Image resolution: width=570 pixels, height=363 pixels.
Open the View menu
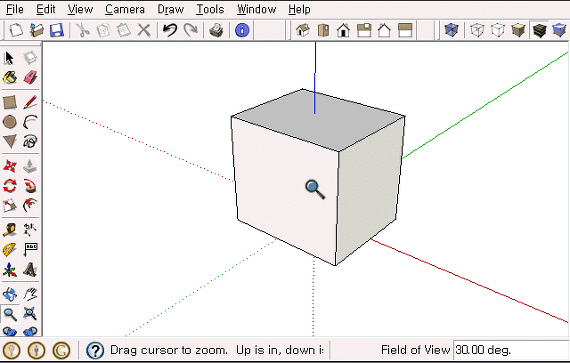(x=80, y=9)
